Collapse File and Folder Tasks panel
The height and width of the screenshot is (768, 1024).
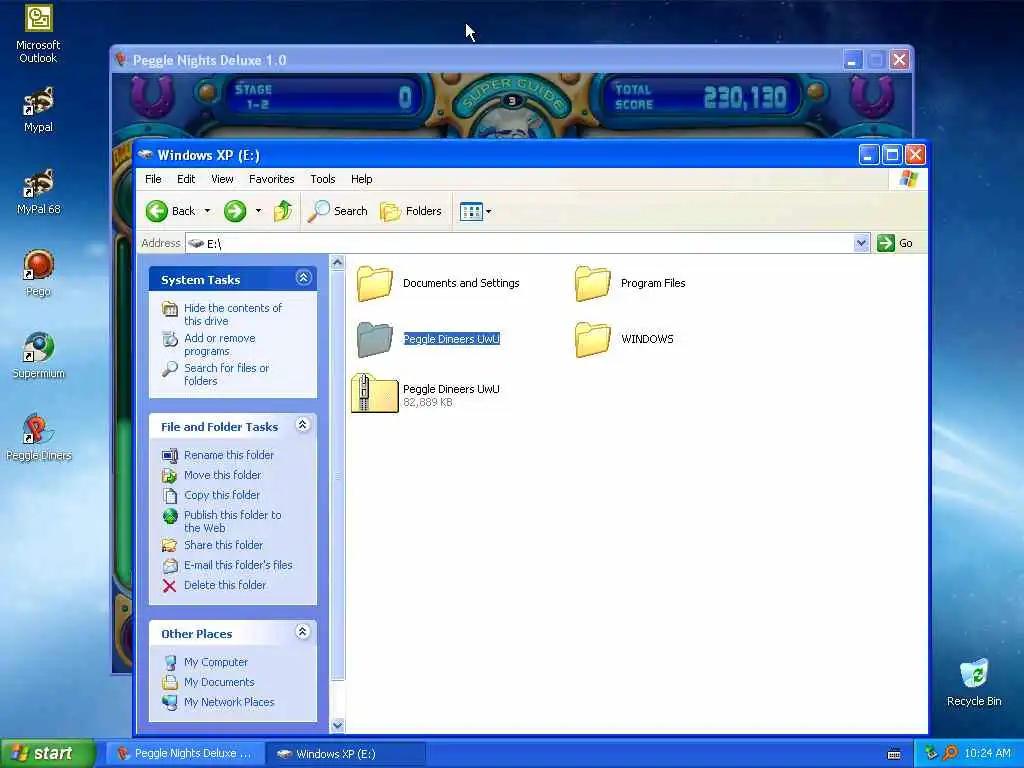click(x=302, y=425)
